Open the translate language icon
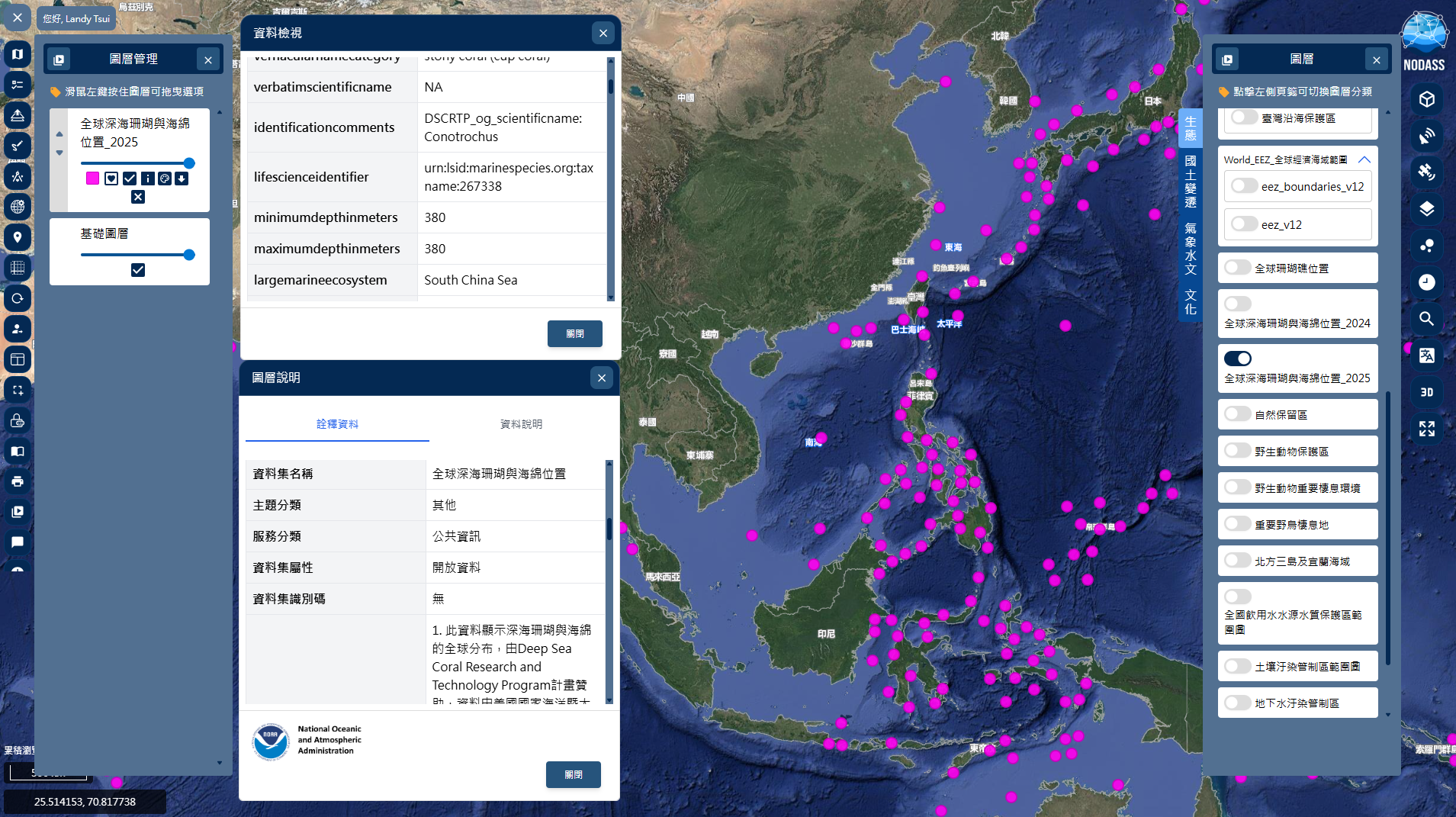Viewport: 1456px width, 817px height. (1426, 355)
